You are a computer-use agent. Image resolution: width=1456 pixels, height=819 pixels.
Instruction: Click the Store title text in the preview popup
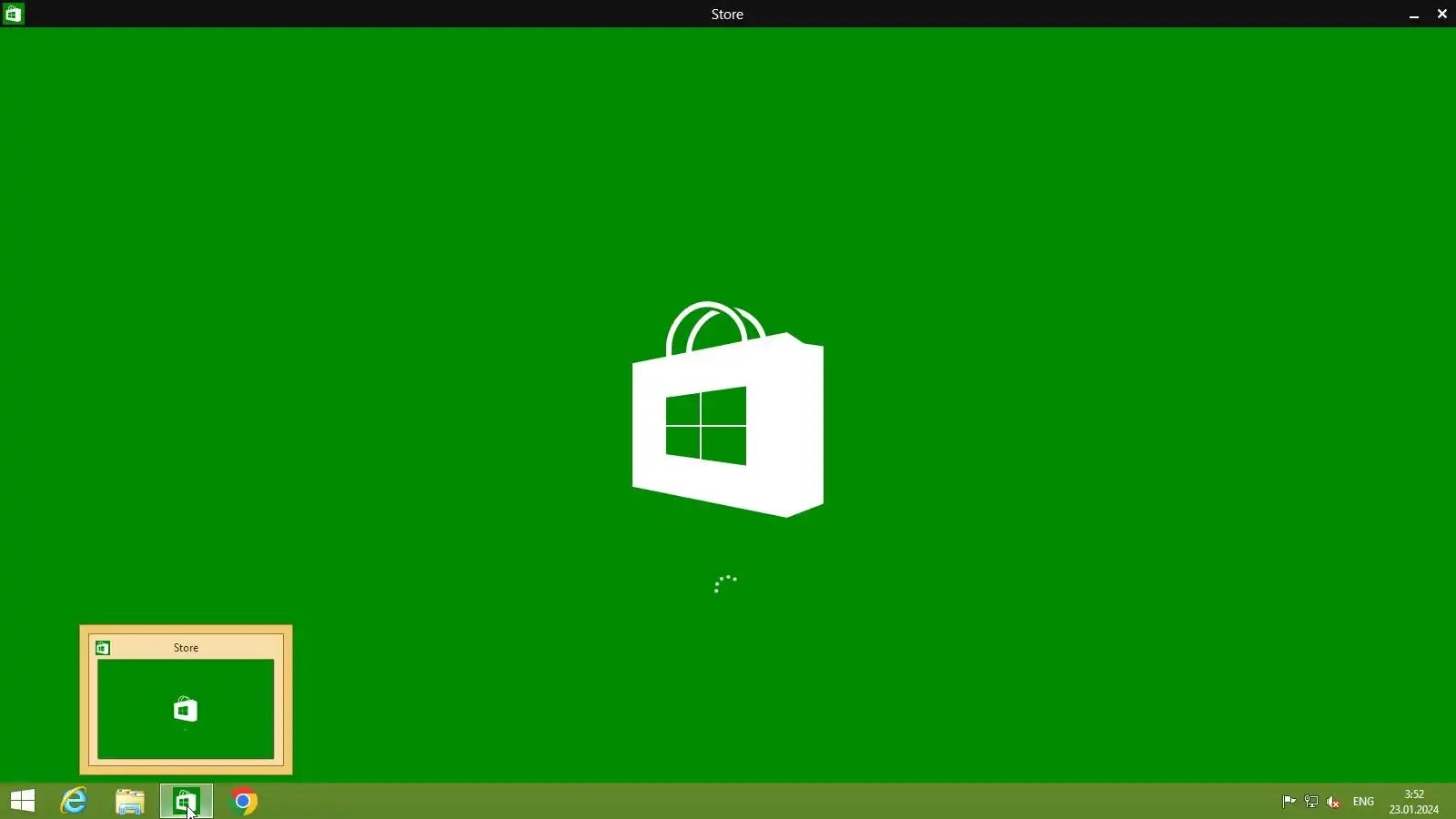tap(186, 648)
